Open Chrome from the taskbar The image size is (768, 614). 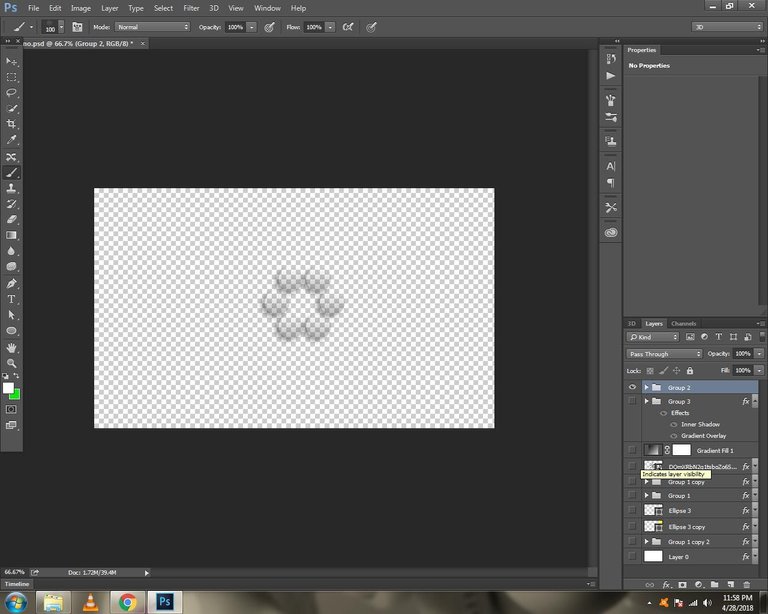point(127,602)
